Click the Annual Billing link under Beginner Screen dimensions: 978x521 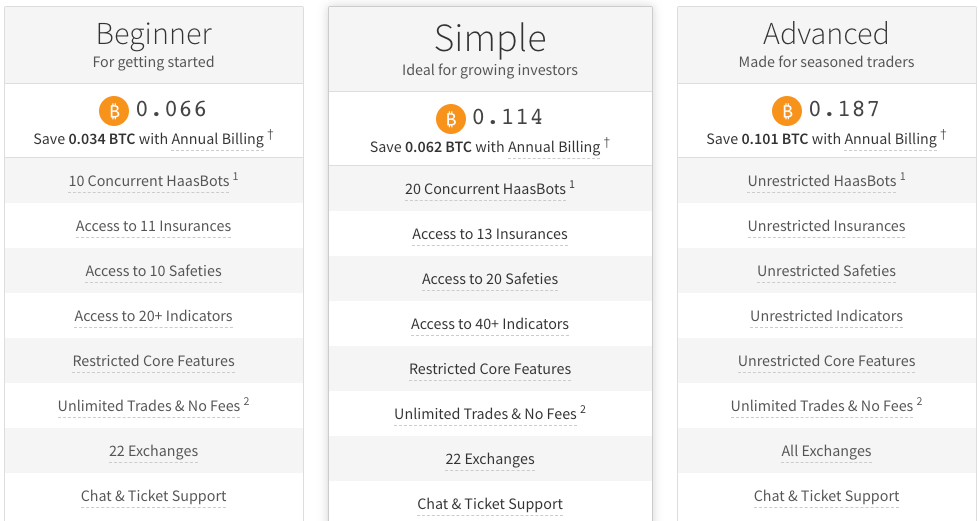(217, 139)
